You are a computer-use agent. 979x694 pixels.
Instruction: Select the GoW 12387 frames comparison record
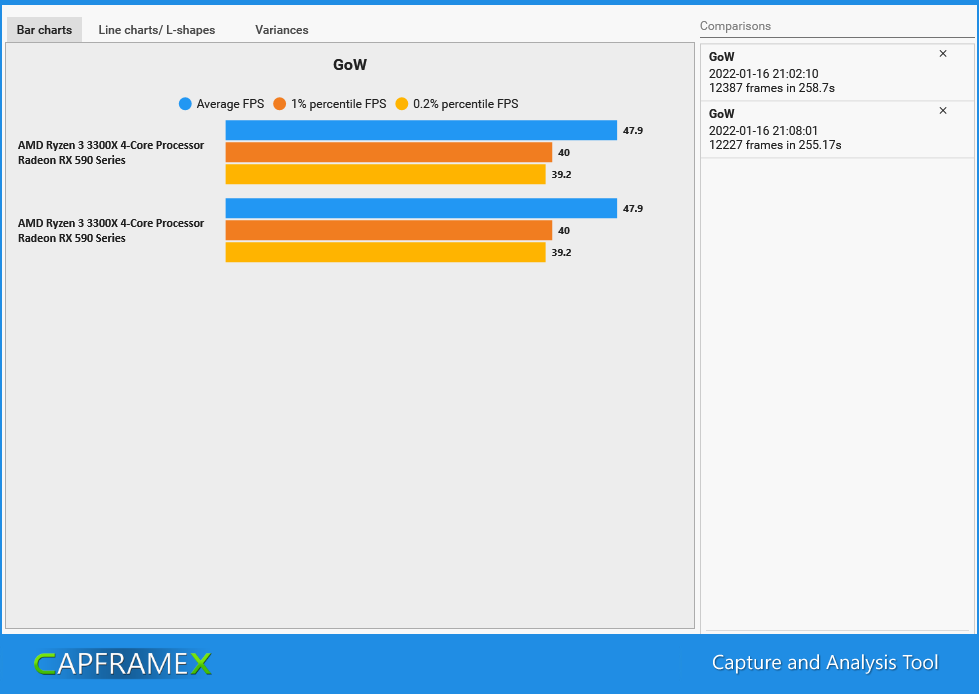coord(837,72)
